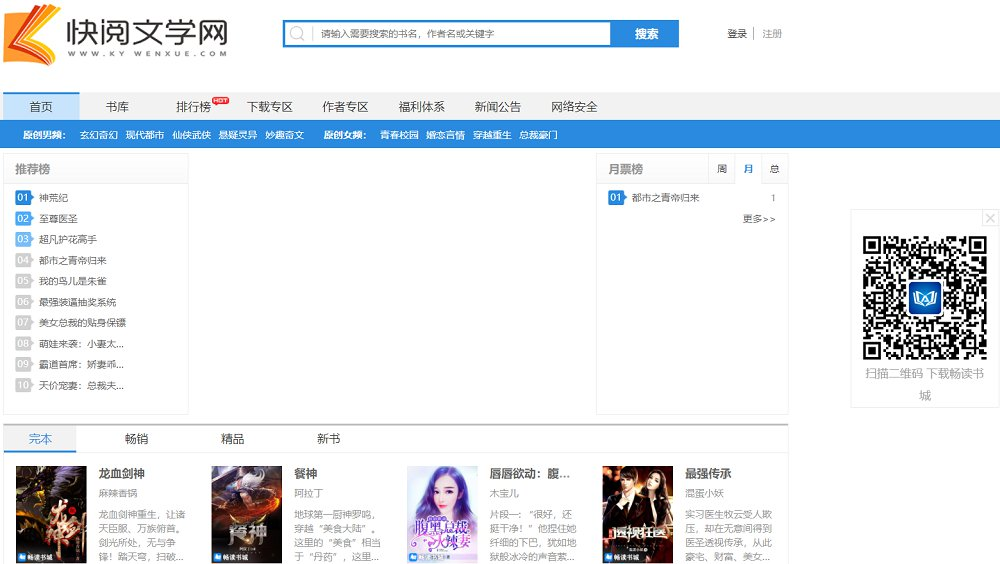Open 龙血剑神 book cover

click(x=51, y=514)
